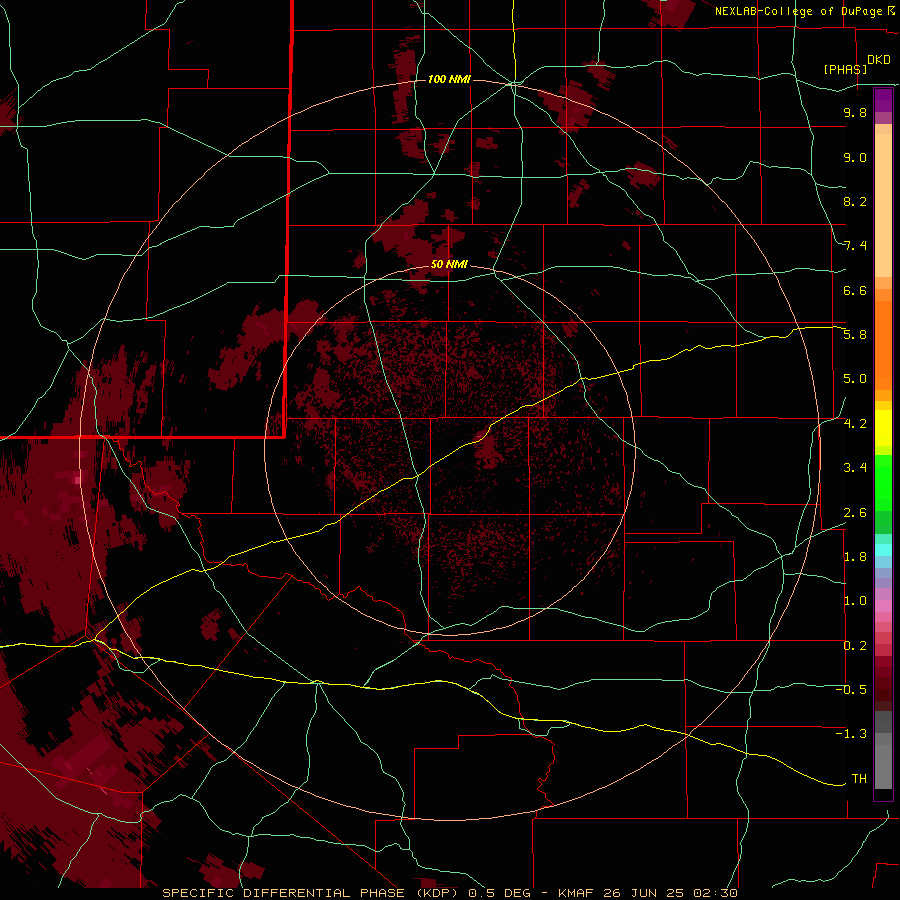900x900 pixels.
Task: Click the 4.2 scale value
Action: (x=855, y=424)
